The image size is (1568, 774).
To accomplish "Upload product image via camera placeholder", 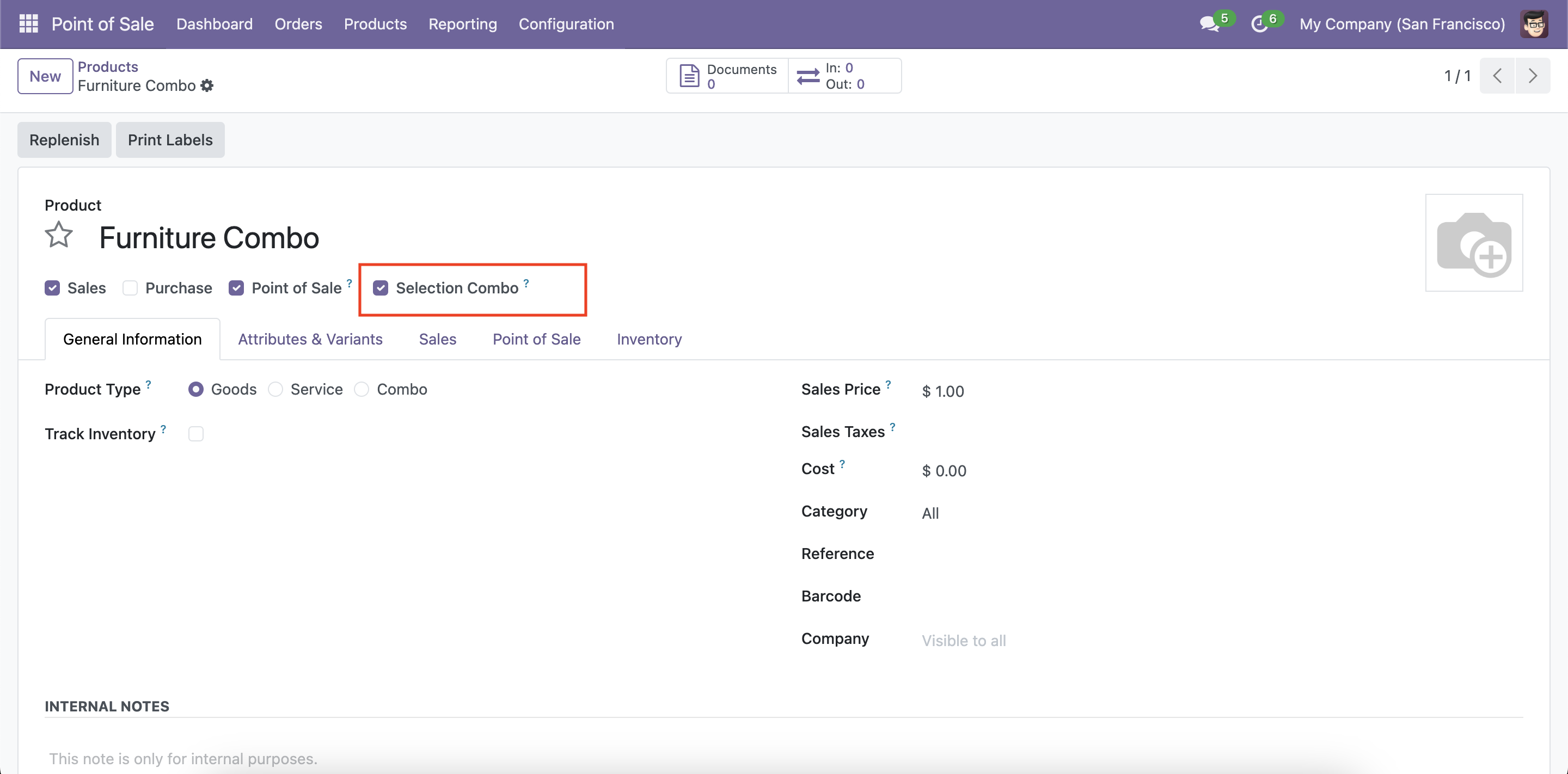I will point(1473,243).
